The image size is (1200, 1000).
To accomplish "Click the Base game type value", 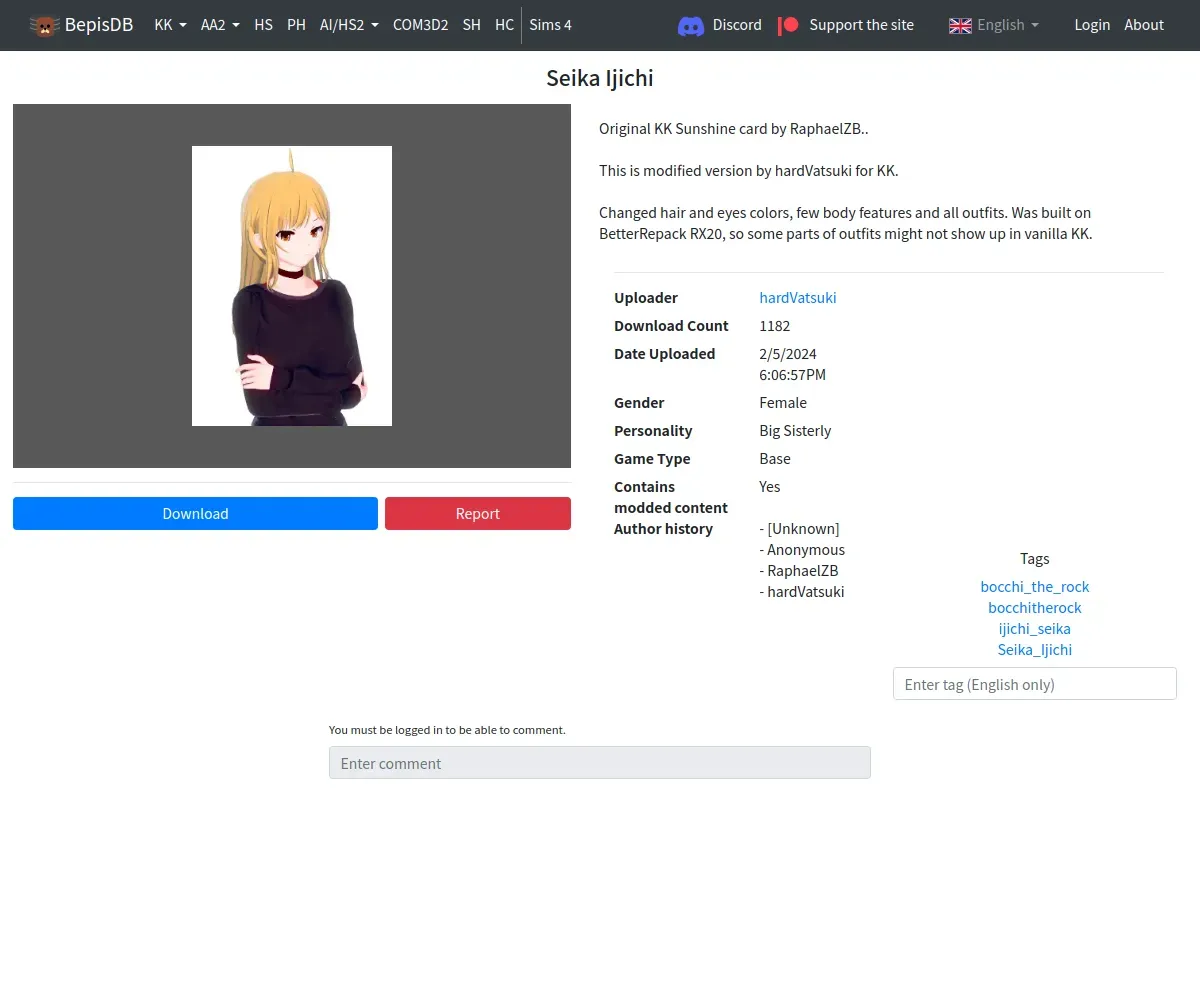I will 775,458.
